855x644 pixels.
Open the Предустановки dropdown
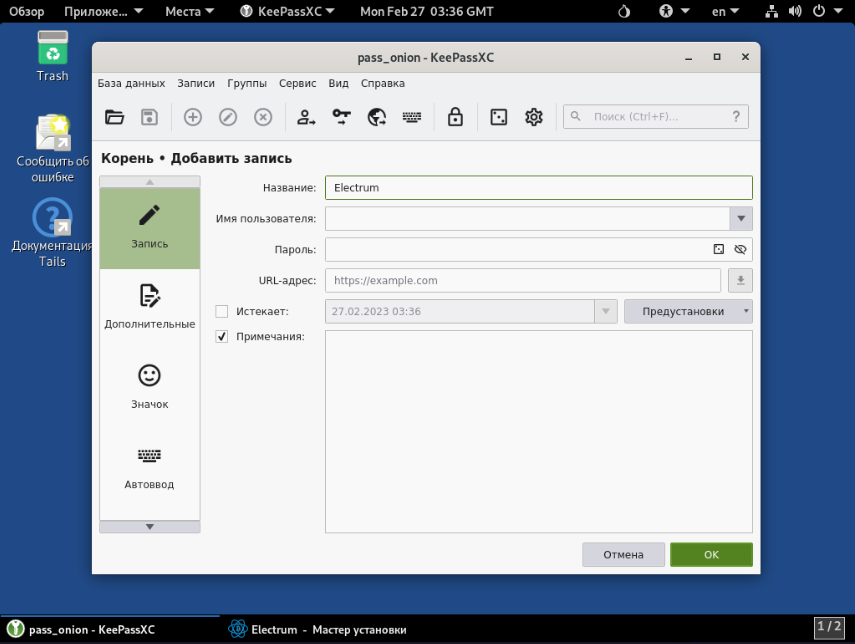(688, 311)
